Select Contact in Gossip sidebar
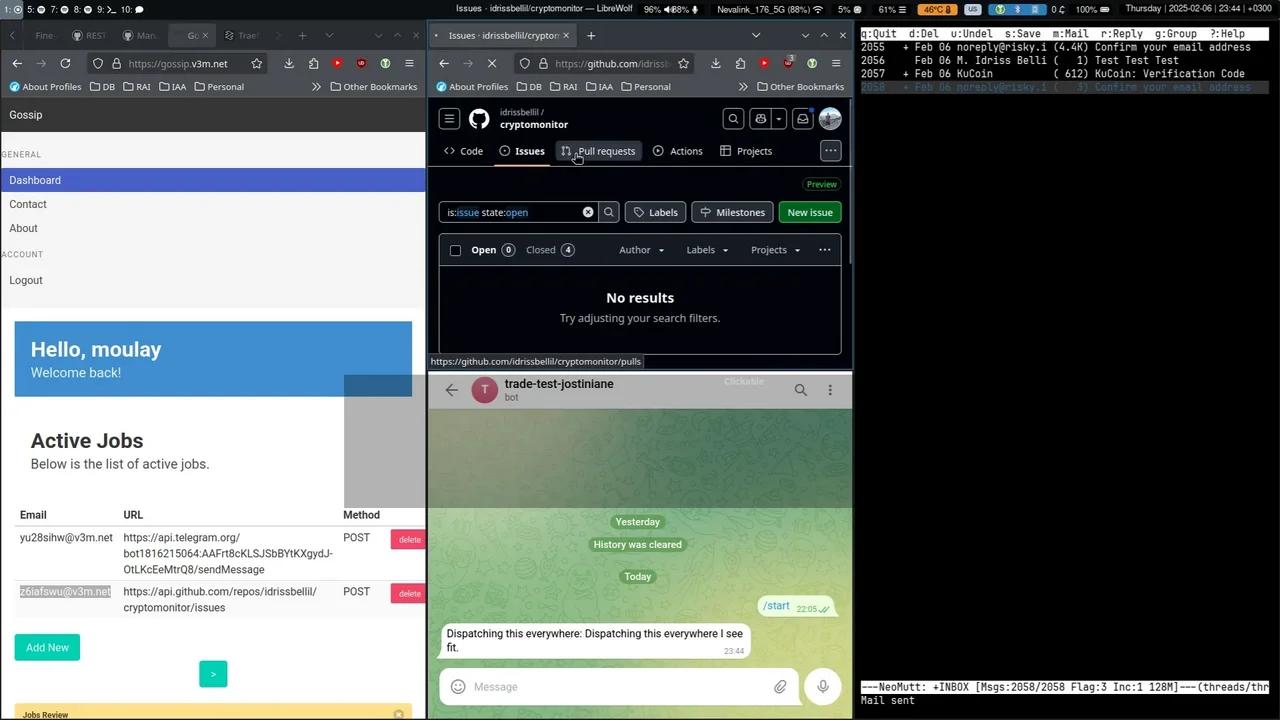Image resolution: width=1280 pixels, height=720 pixels. pos(28,204)
